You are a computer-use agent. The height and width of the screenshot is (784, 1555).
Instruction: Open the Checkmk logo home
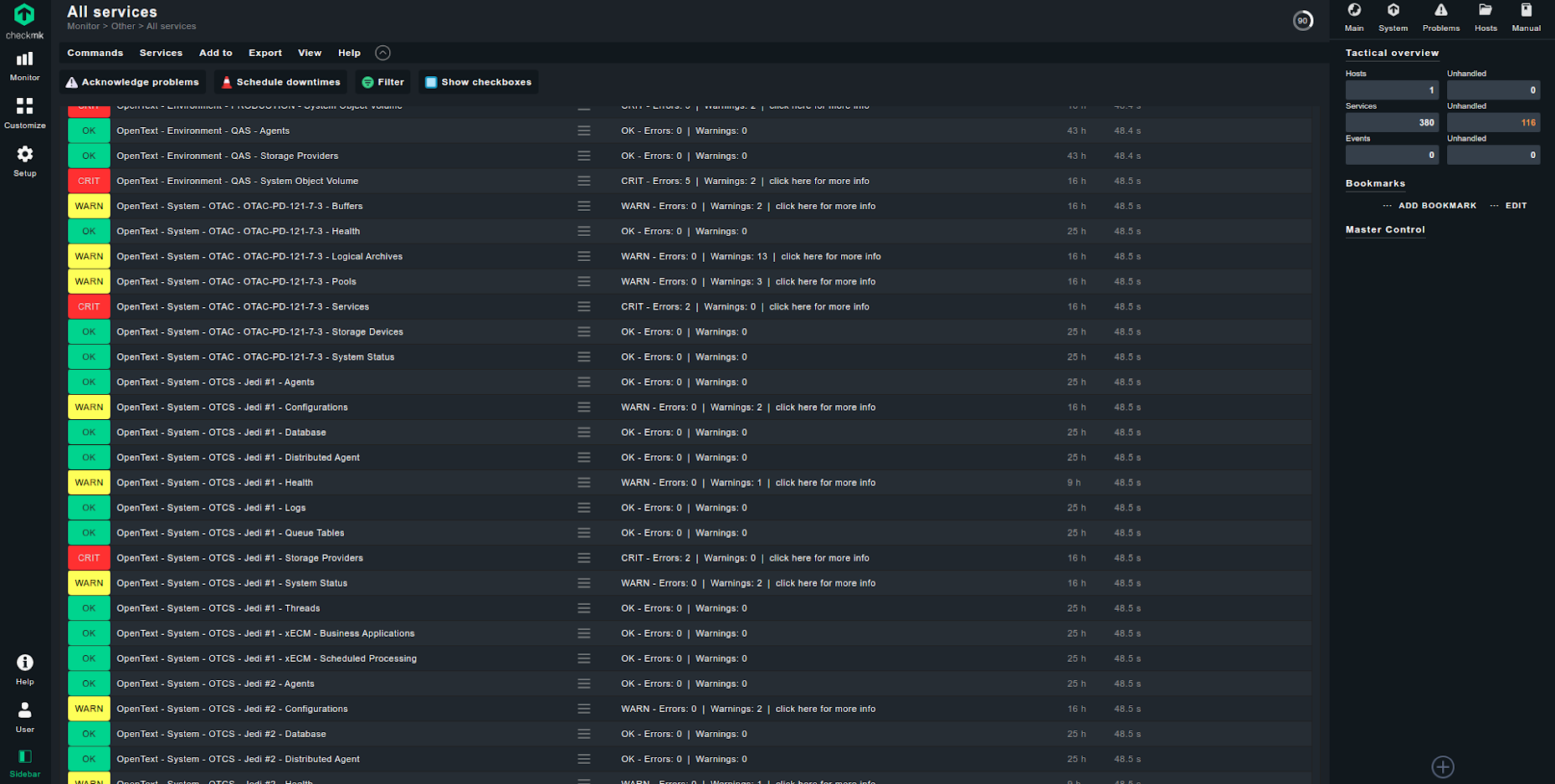(x=24, y=21)
